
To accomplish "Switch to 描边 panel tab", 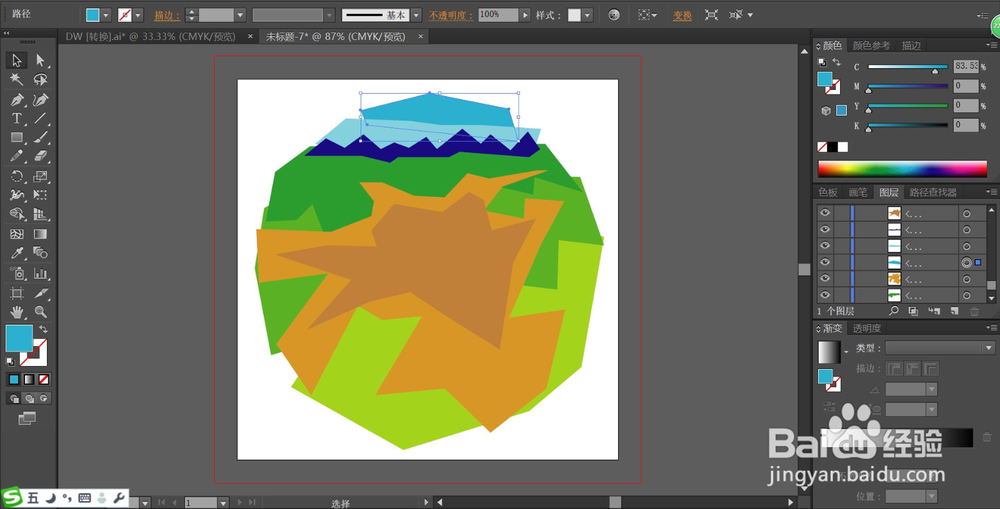I will pos(911,45).
